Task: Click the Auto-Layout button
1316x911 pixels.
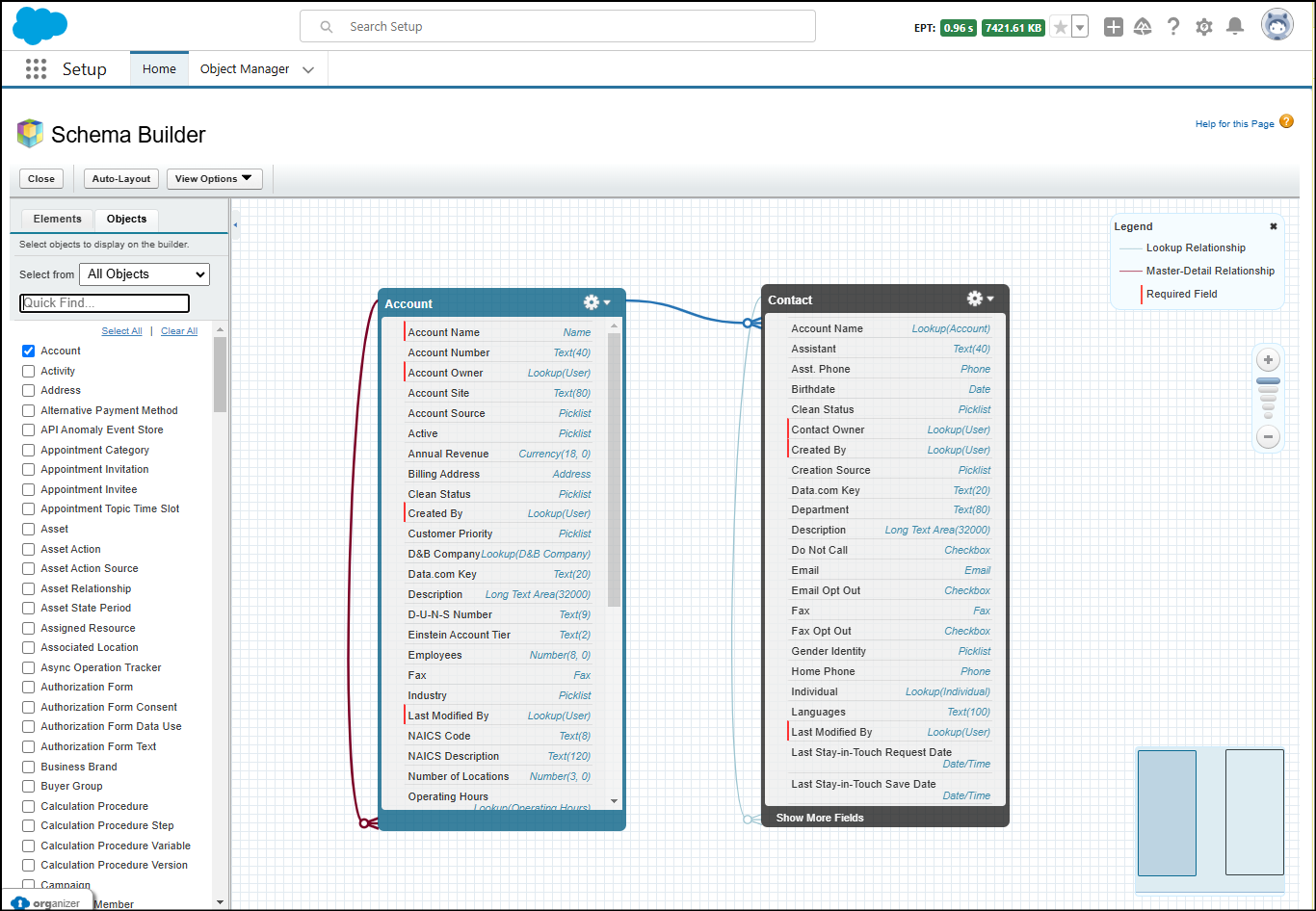Action: pyautogui.click(x=121, y=179)
